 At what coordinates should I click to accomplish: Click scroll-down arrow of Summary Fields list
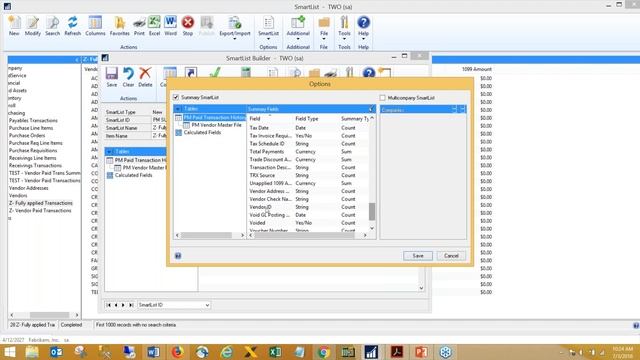click(372, 228)
